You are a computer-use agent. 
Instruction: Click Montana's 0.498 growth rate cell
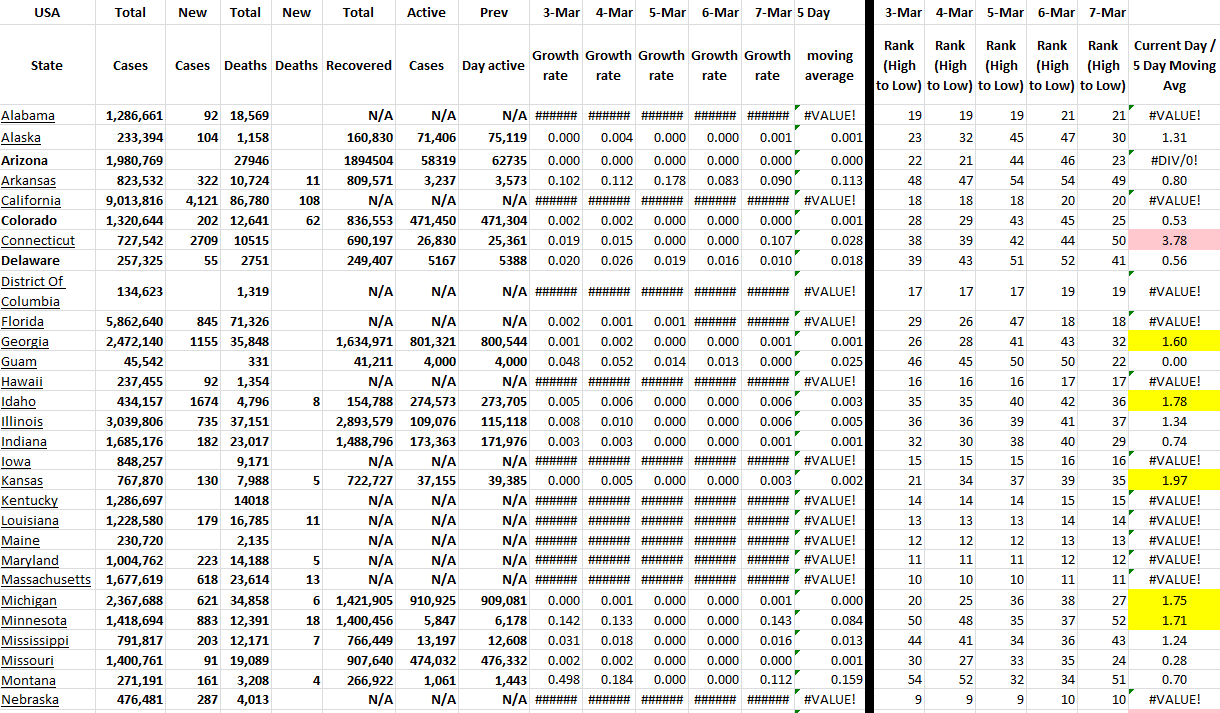point(555,680)
